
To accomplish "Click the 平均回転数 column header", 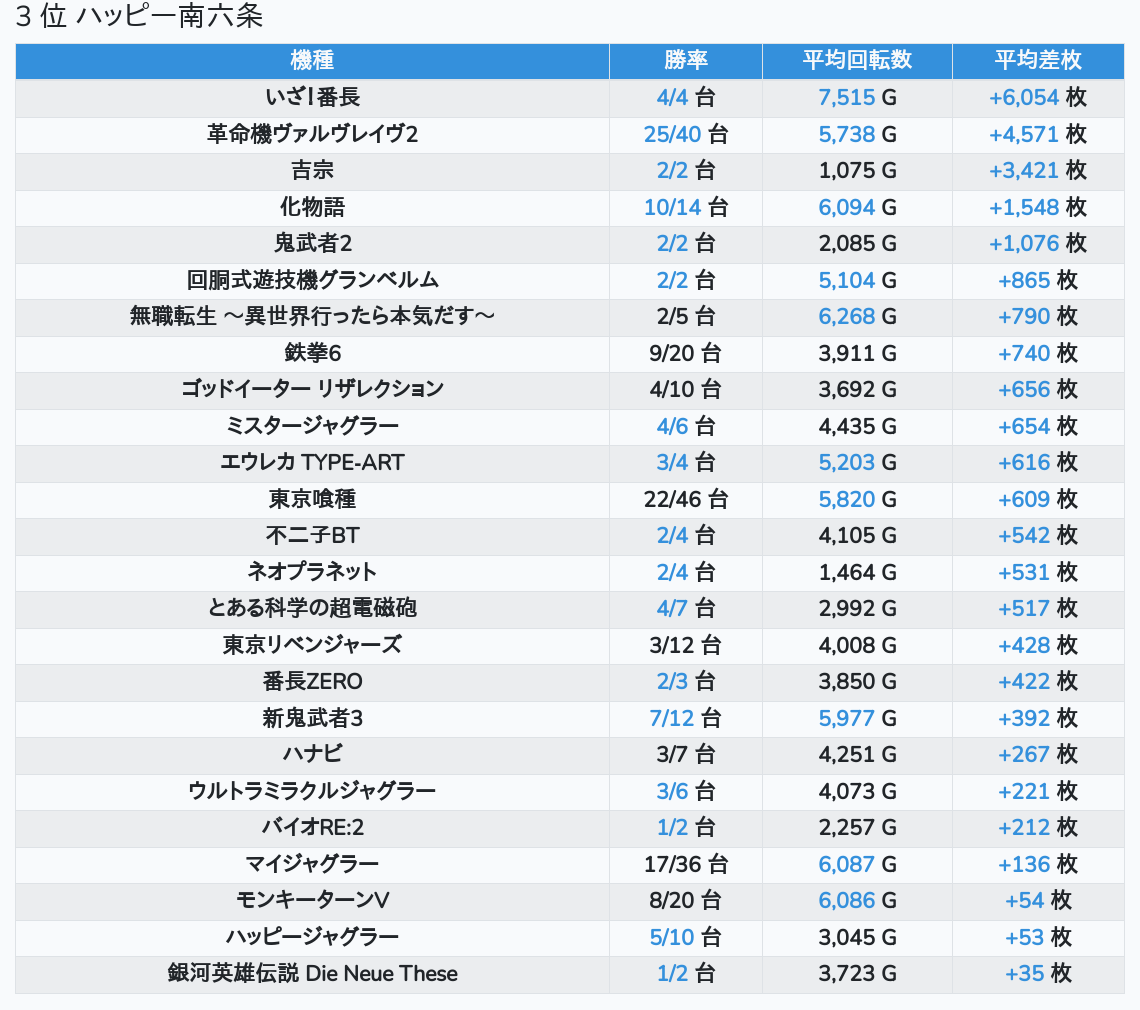I will point(857,61).
